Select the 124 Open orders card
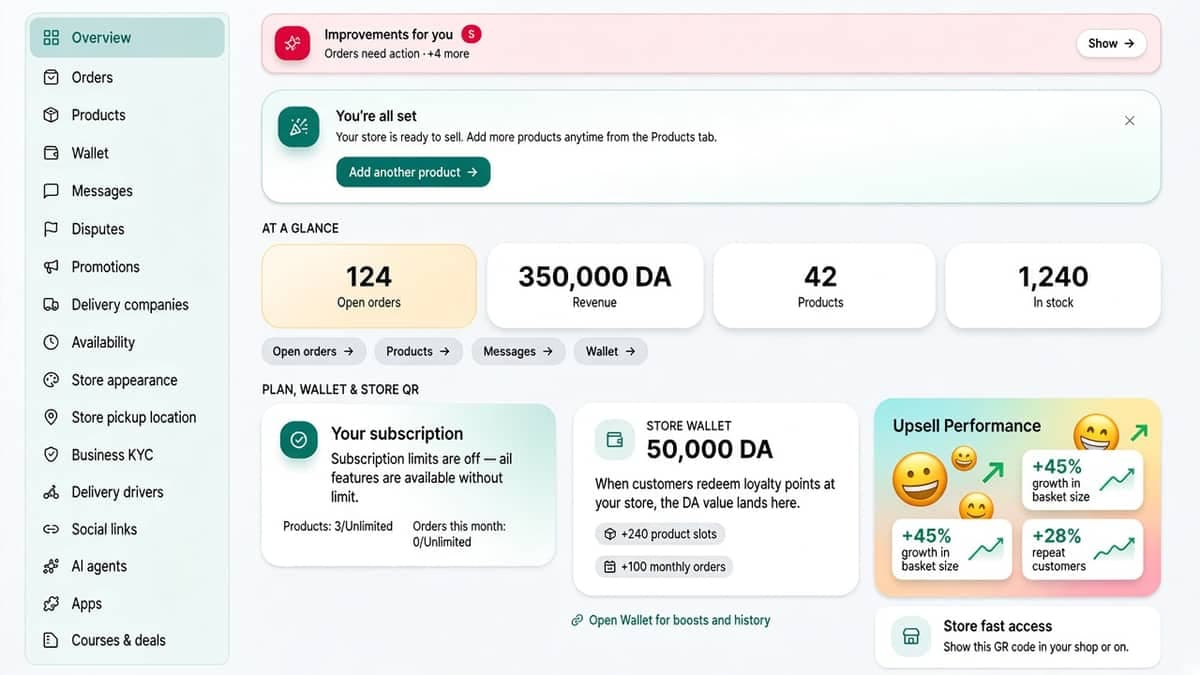 369,286
